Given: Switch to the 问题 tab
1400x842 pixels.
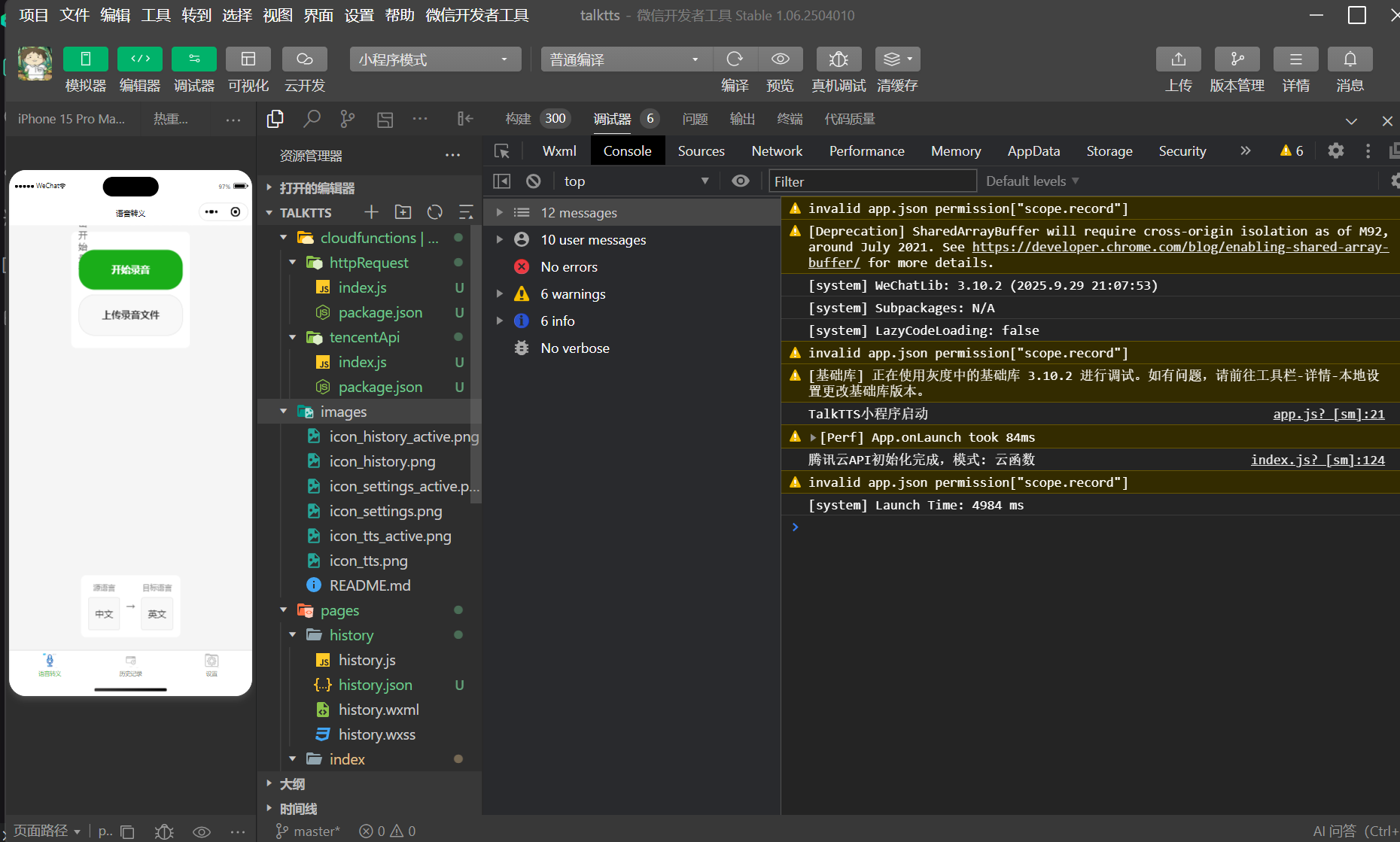Looking at the screenshot, I should 695,119.
